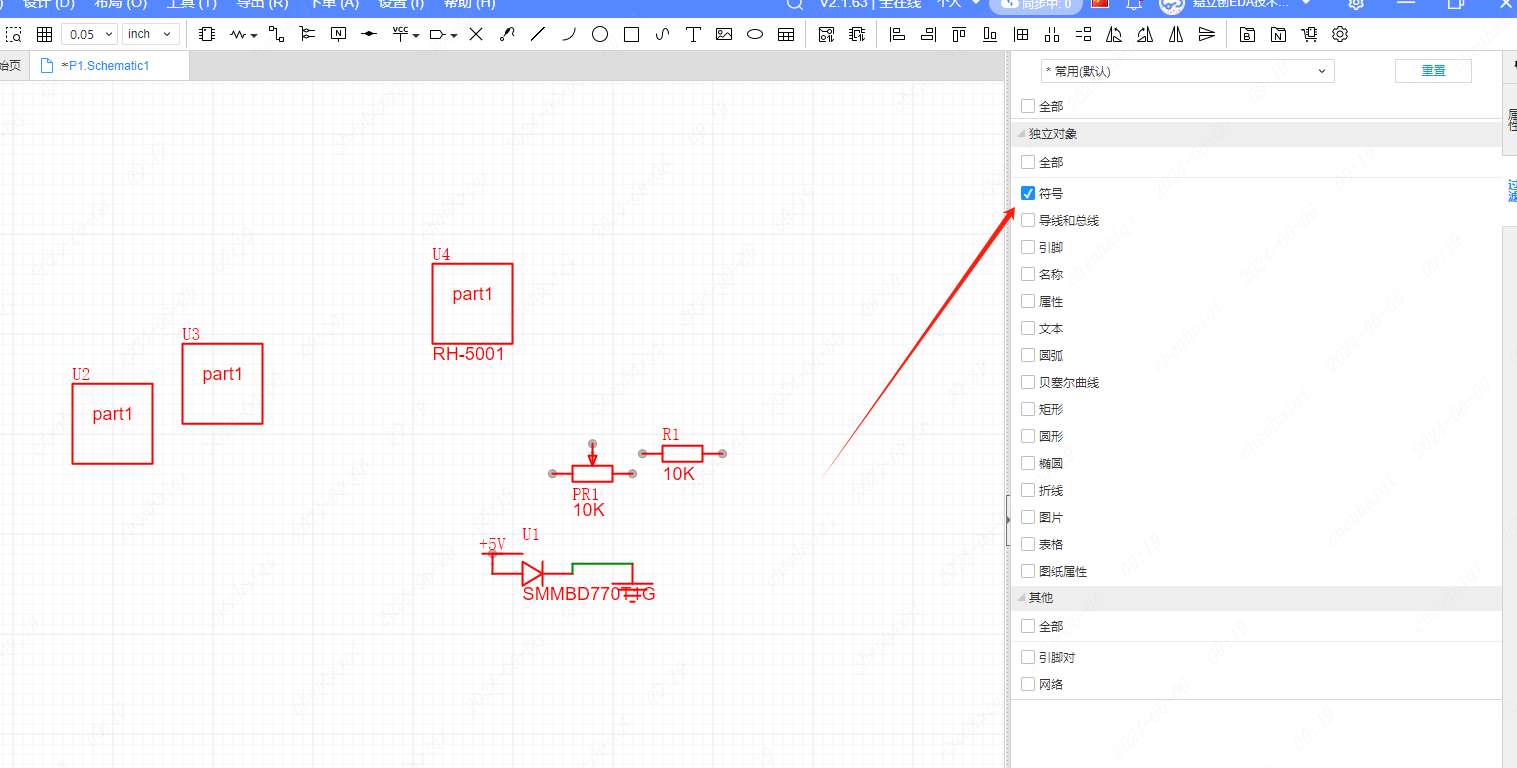Open the 常用(默认) filter preset dropdown
This screenshot has width=1517, height=768.
[x=1186, y=71]
